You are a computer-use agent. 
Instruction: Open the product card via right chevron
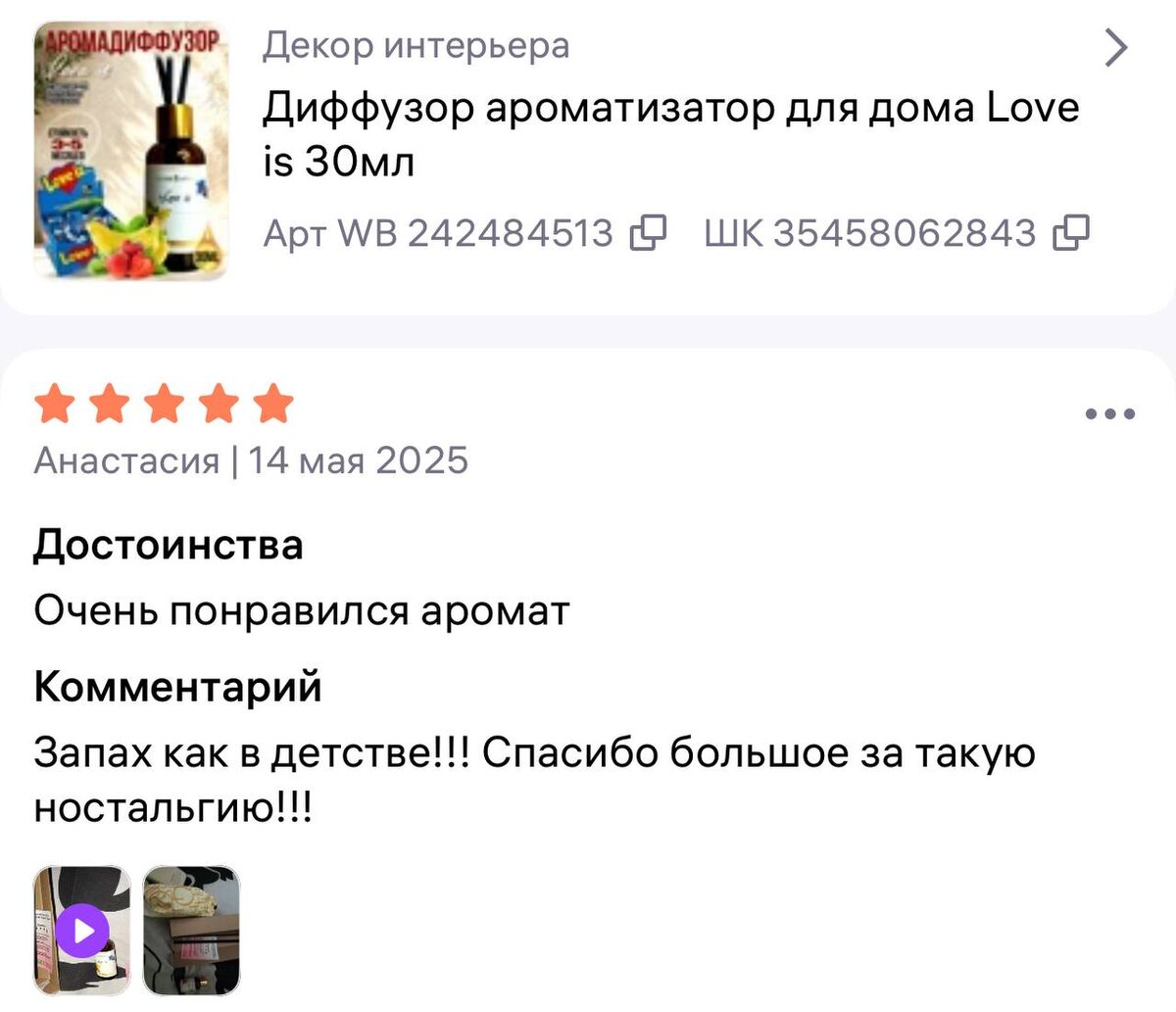(x=1116, y=47)
